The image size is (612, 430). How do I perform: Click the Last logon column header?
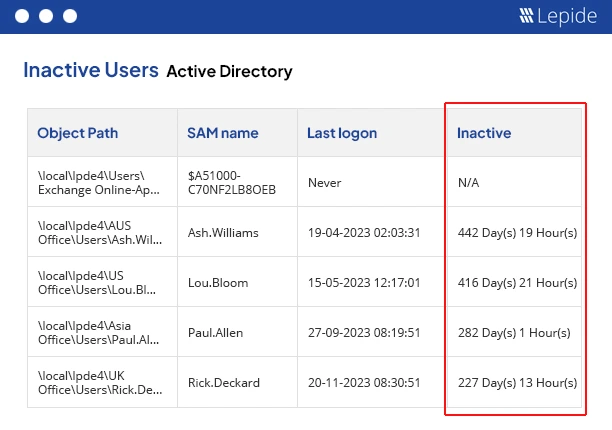tap(342, 133)
